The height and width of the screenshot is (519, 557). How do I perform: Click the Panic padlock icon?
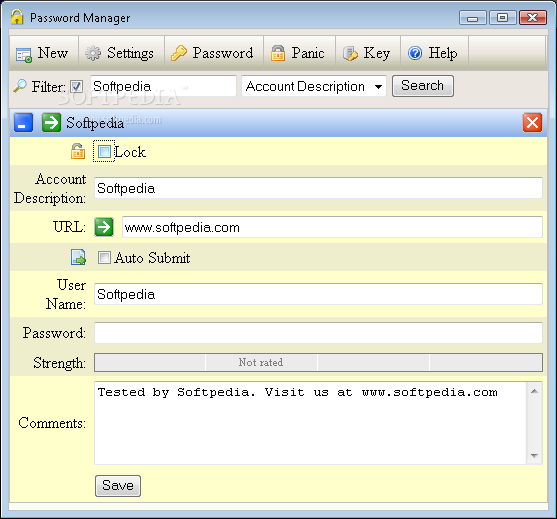point(278,53)
